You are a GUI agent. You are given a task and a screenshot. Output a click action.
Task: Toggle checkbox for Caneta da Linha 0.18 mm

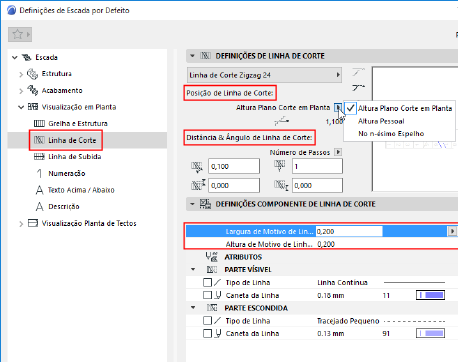(x=207, y=295)
